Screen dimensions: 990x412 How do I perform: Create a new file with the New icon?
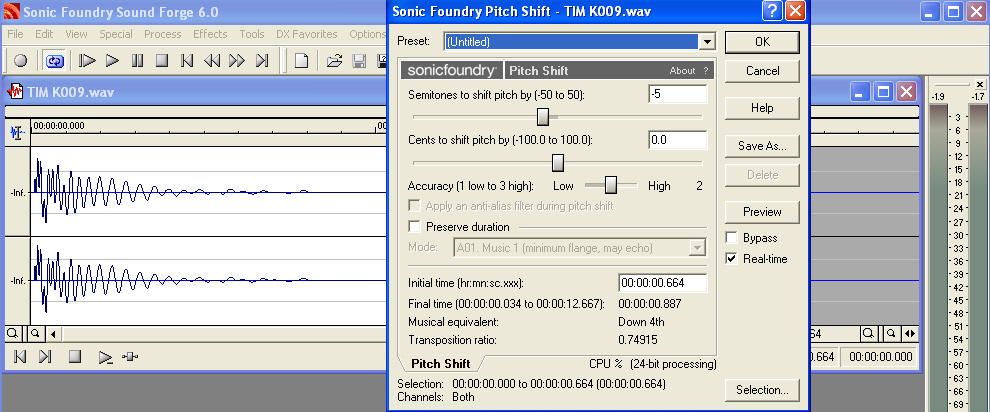pos(302,61)
